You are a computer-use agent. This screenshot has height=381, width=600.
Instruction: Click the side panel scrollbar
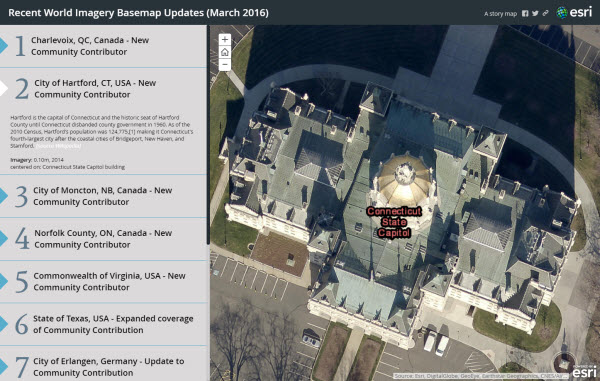(x=208, y=135)
